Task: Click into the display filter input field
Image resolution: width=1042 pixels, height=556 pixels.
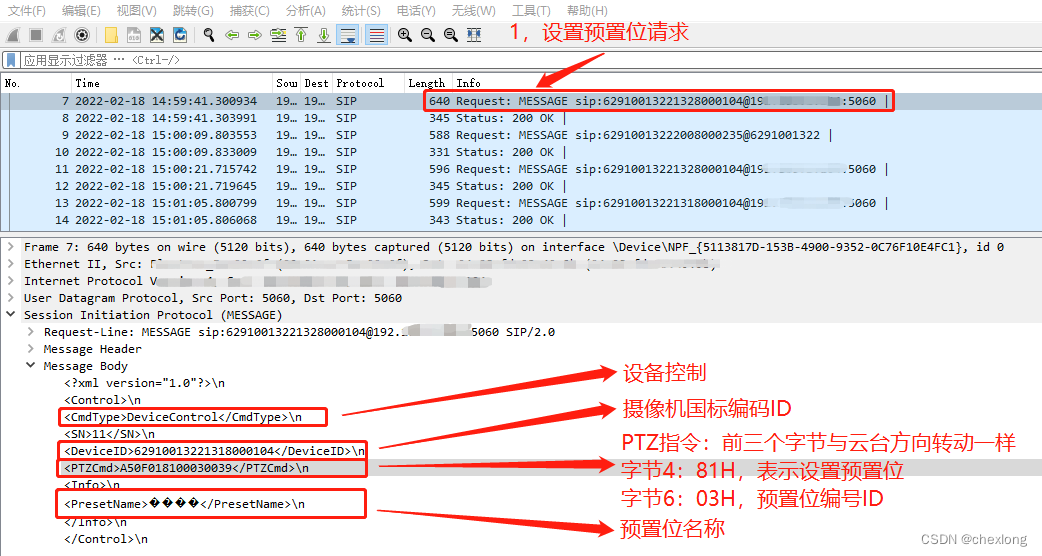Action: point(532,60)
